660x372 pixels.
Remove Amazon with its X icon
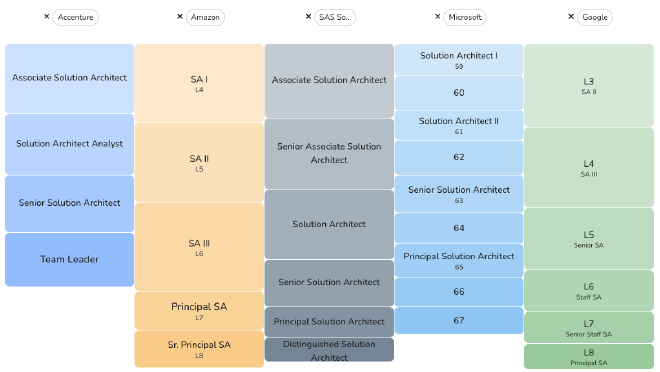coord(180,17)
